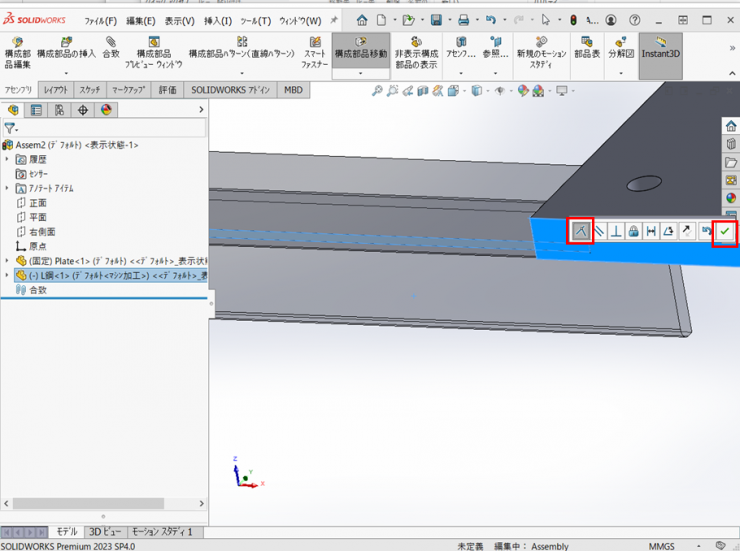Toggle the Instant3D button
This screenshot has height=551, width=740.
click(x=659, y=49)
